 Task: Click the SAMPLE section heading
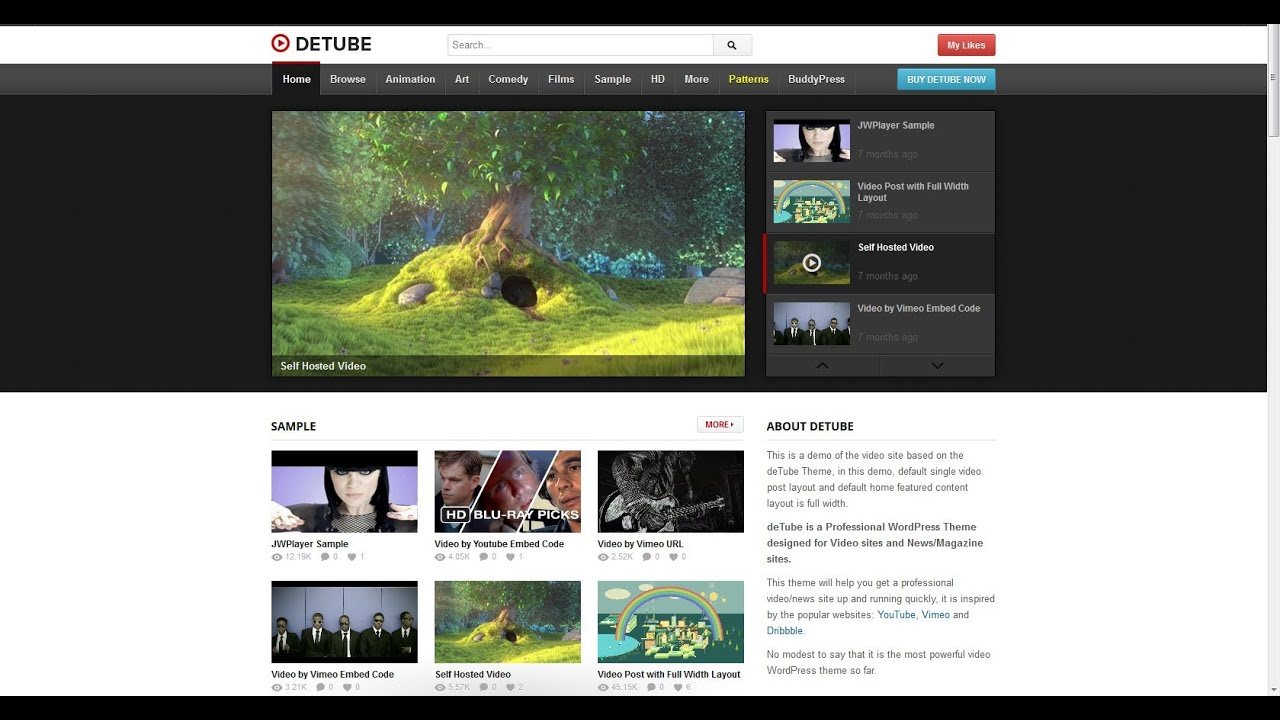coord(293,426)
